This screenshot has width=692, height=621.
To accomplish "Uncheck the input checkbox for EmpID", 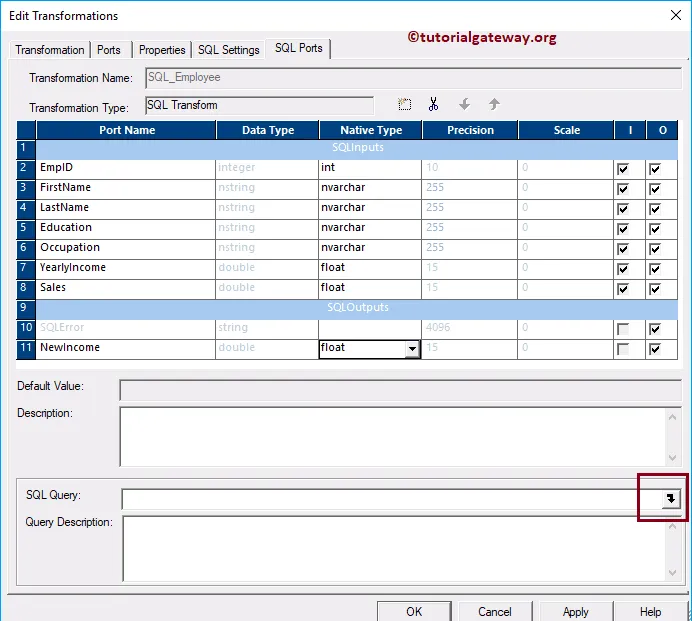I will 623,169.
